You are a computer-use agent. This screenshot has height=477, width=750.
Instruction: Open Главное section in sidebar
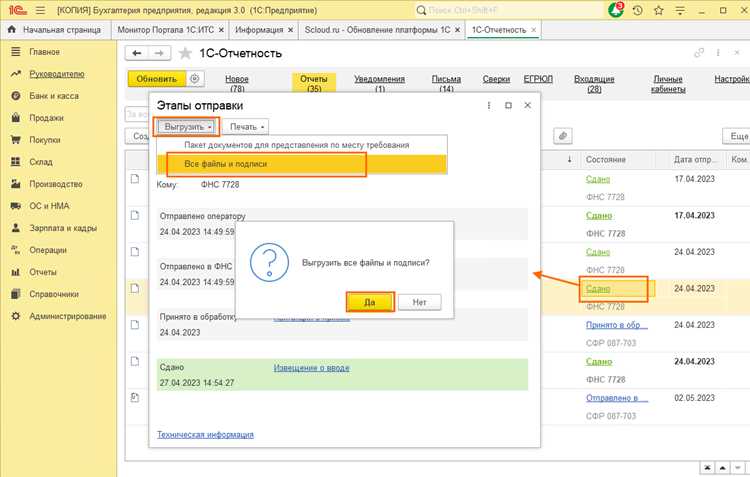[44, 52]
